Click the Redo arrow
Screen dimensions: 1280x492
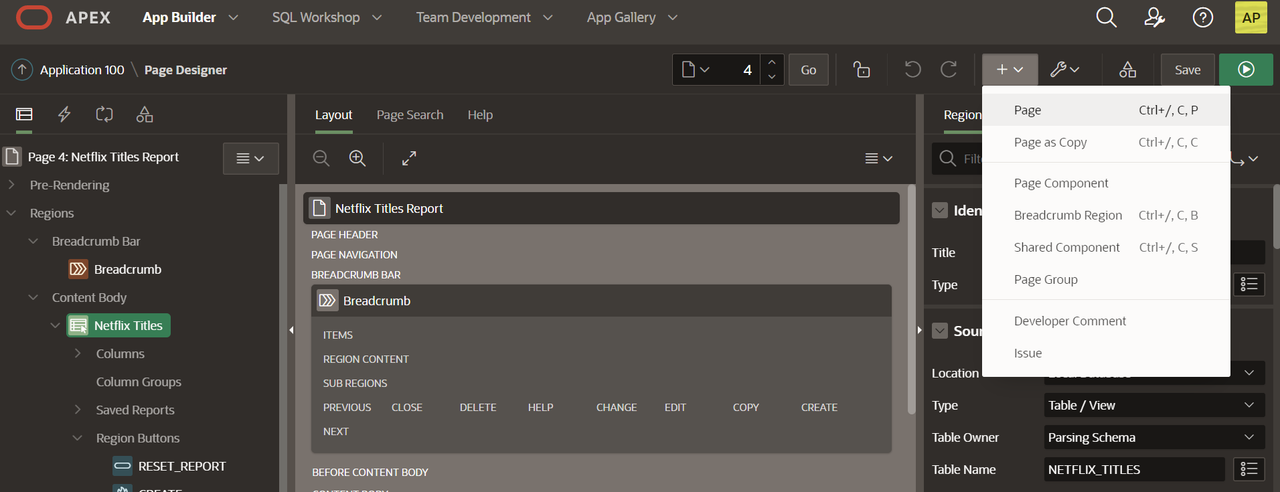click(x=949, y=69)
